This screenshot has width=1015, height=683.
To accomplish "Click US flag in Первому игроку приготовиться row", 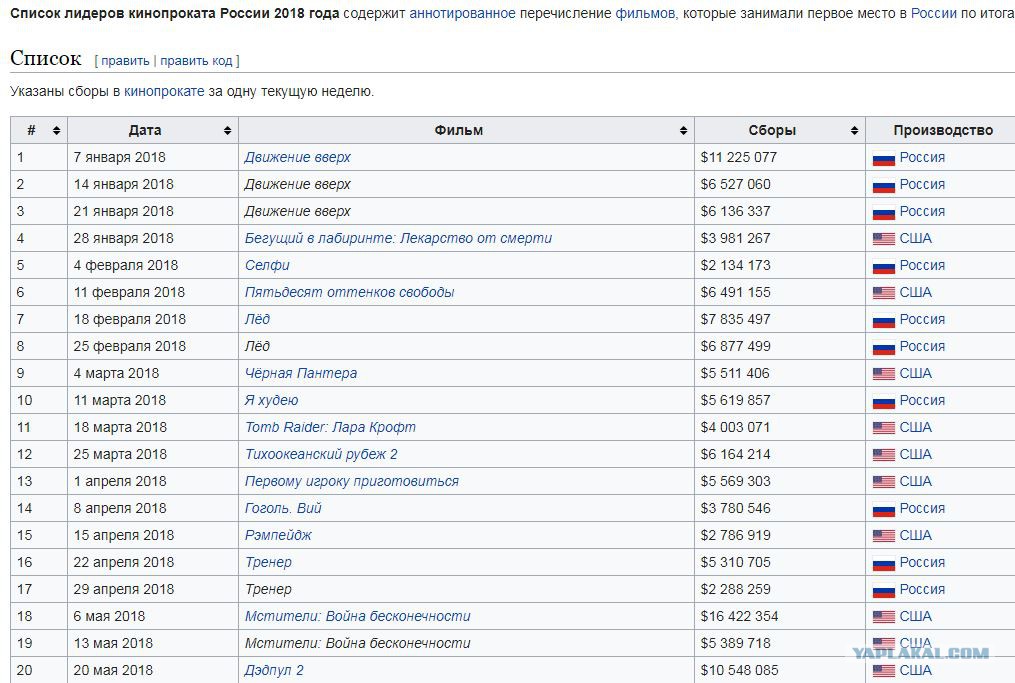I will pyautogui.click(x=884, y=482).
